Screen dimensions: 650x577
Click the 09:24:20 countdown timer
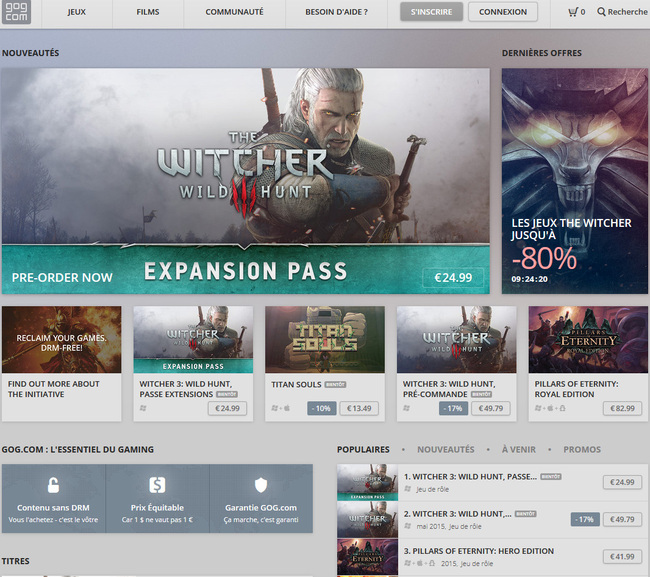point(529,279)
